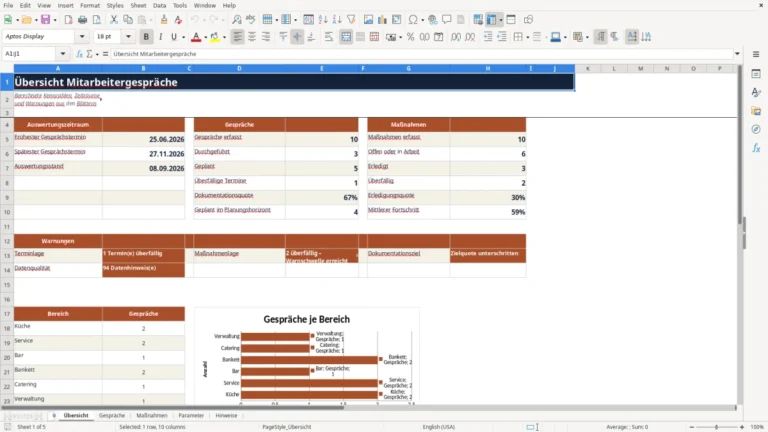Insert a hyperlink using the globe icon
The height and width of the screenshot is (432, 768).
tap(432, 20)
